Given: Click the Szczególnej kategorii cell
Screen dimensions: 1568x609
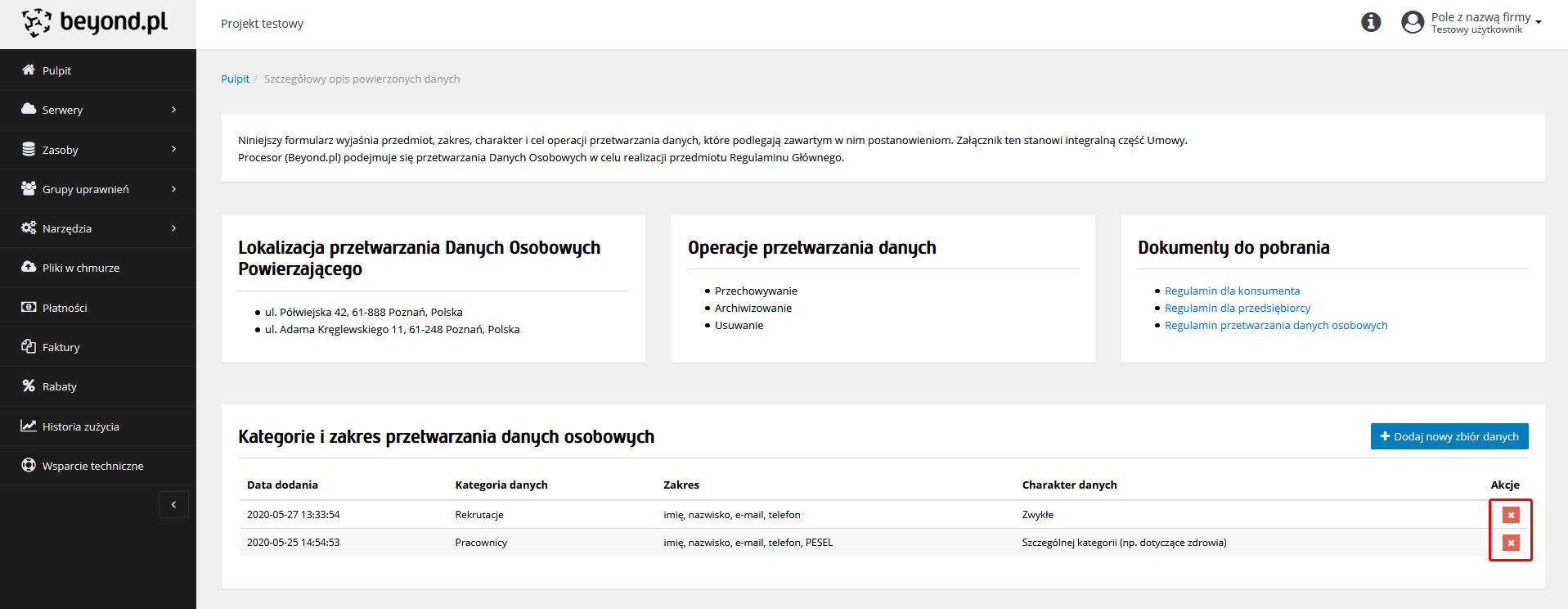Looking at the screenshot, I should [1124, 543].
